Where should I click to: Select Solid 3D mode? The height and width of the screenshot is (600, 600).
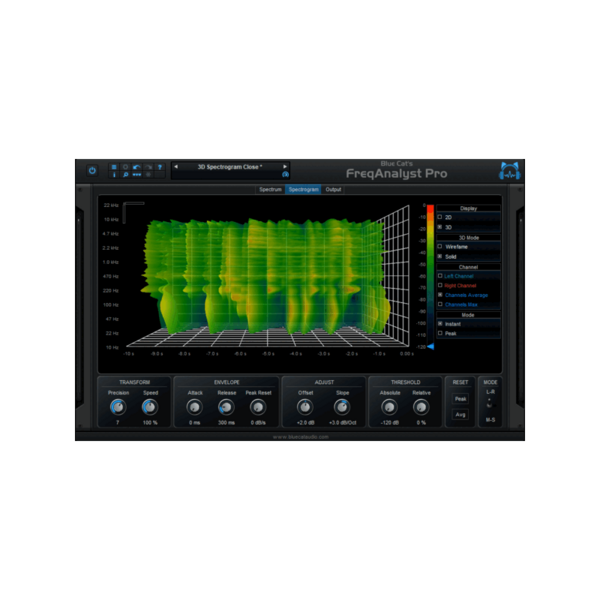tap(440, 256)
